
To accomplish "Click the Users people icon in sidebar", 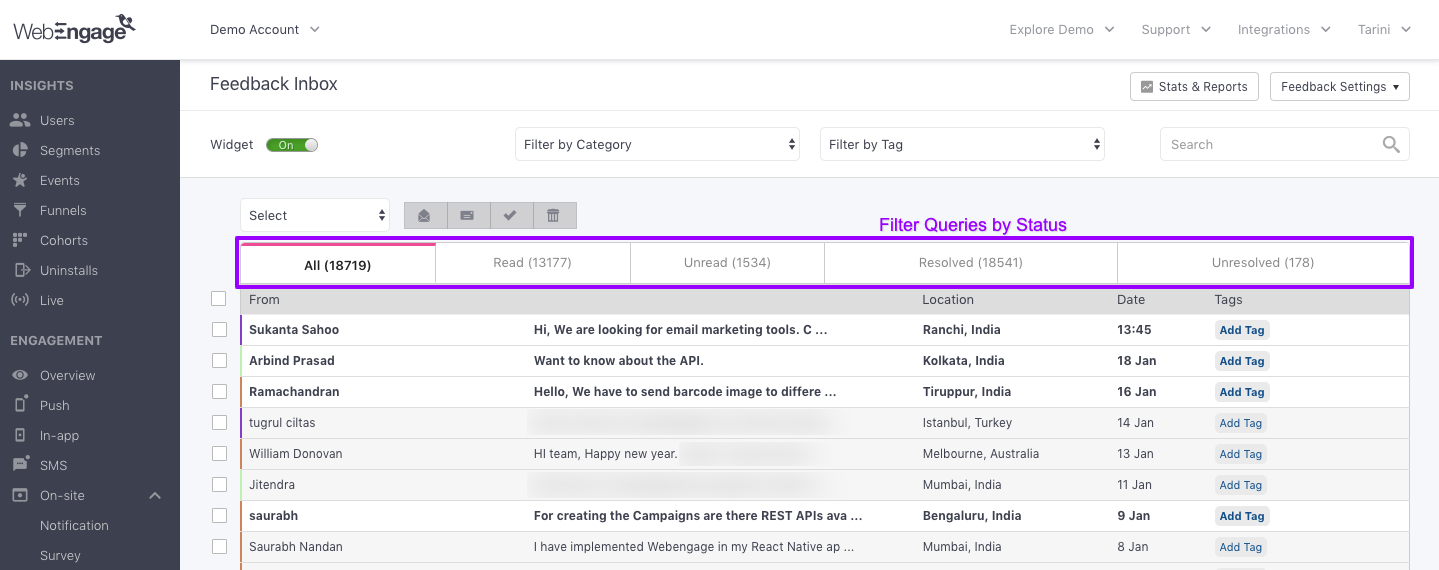I will point(20,120).
